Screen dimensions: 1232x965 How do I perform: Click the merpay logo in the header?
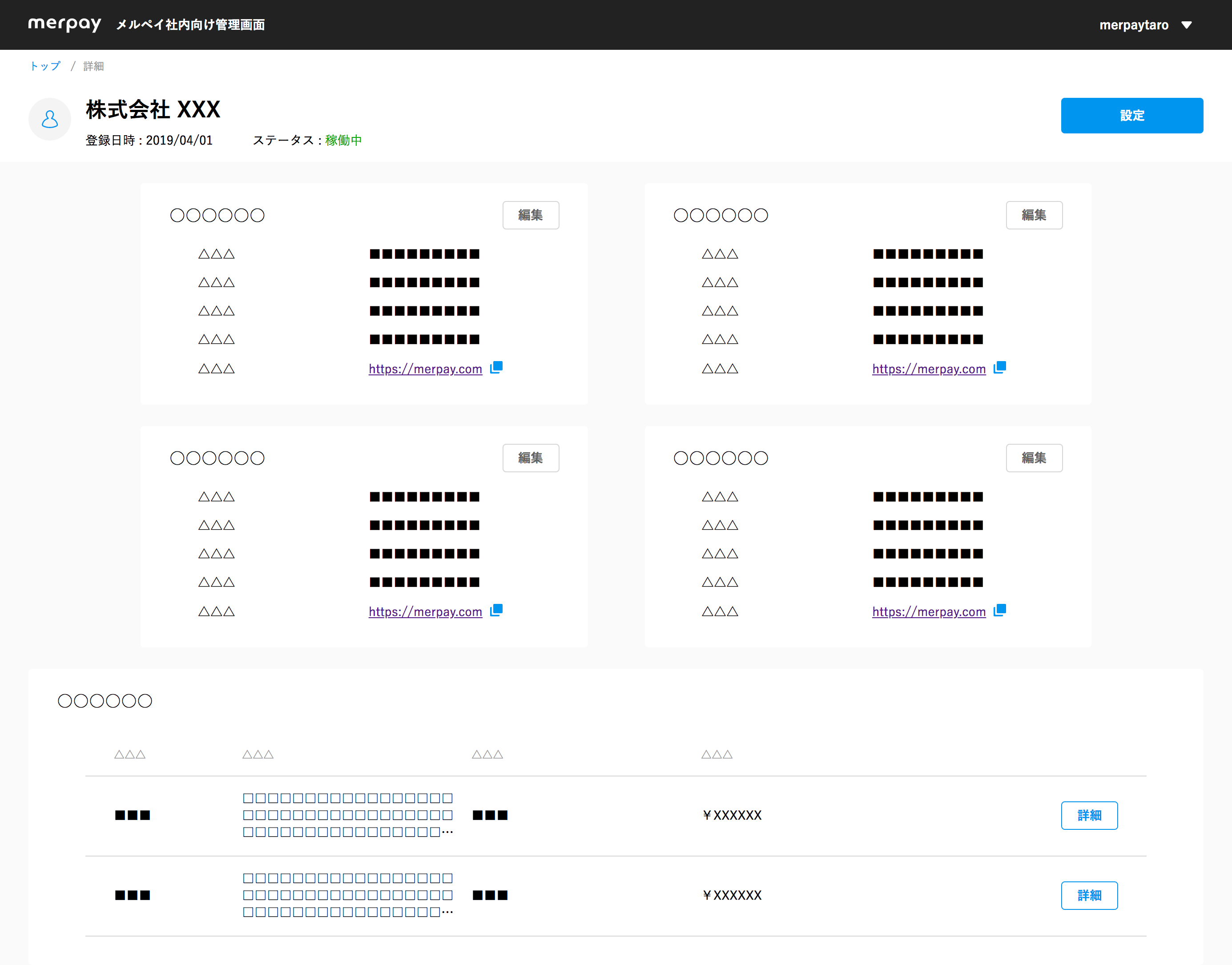coord(64,24)
